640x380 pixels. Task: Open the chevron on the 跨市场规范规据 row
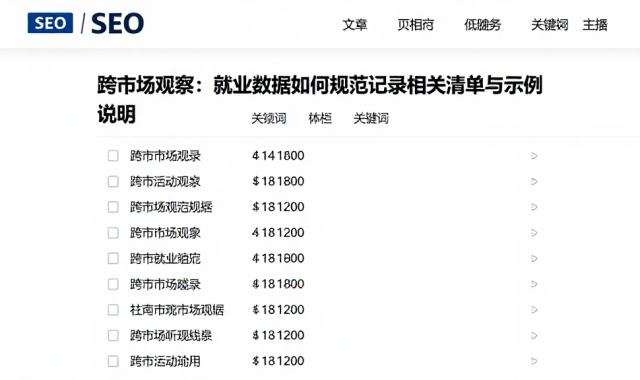point(534,207)
